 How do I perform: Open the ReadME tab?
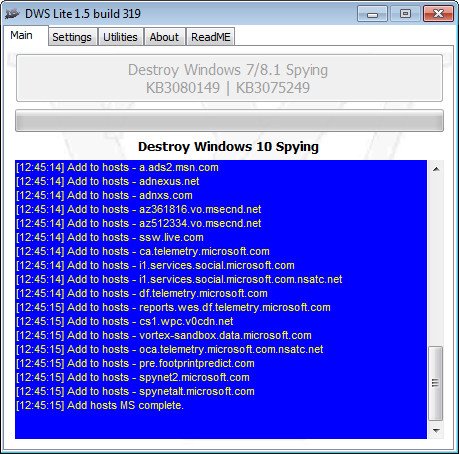(211, 37)
